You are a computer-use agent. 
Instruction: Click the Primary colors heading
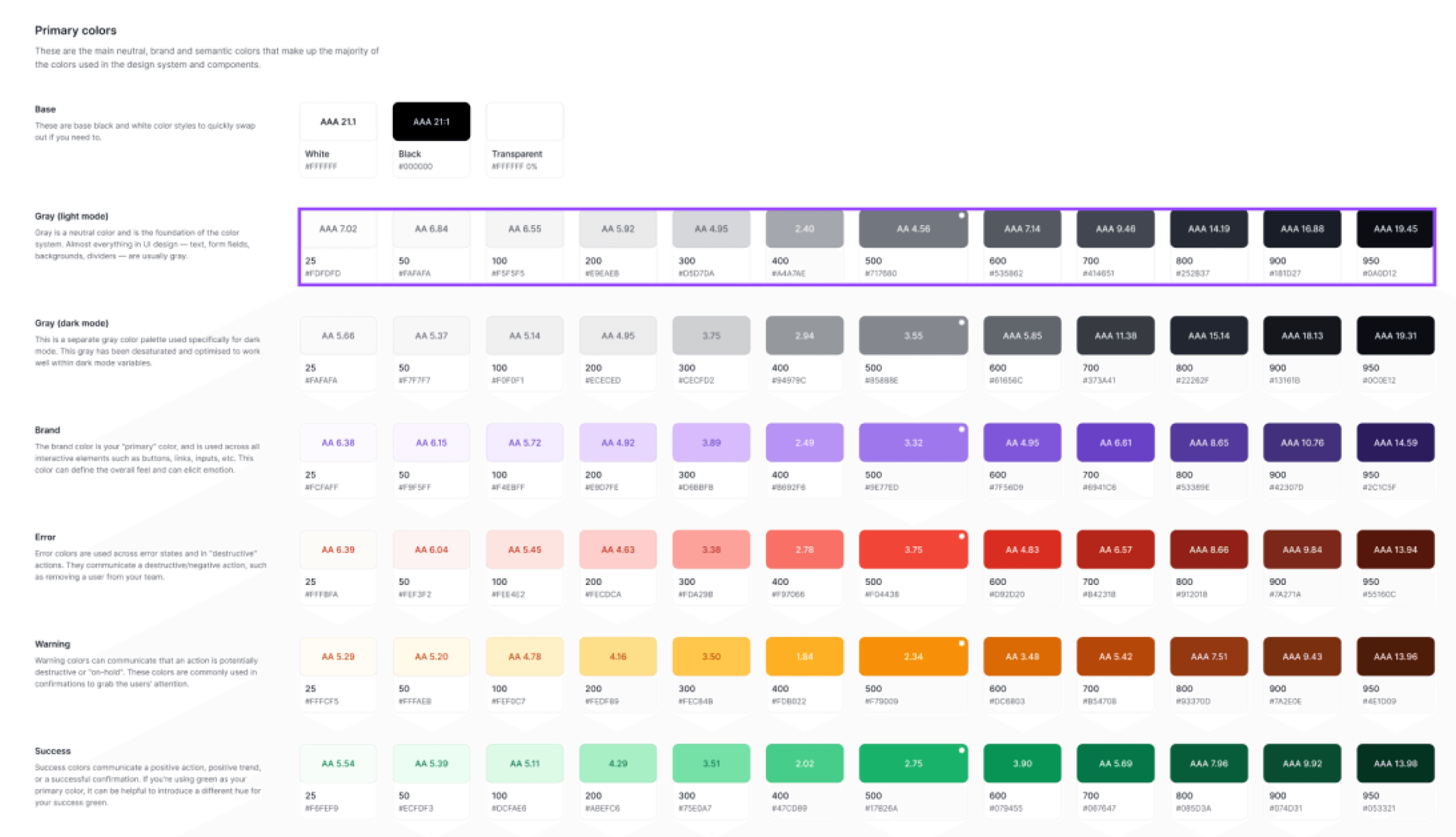[75, 30]
